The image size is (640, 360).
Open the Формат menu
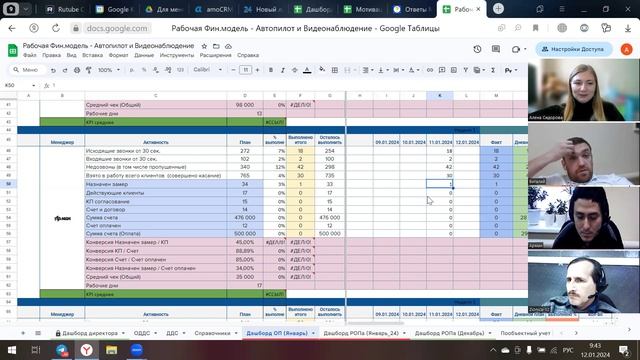pos(118,55)
